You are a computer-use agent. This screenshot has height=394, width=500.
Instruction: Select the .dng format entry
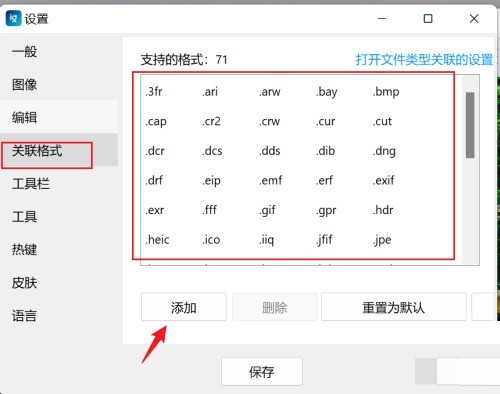tap(384, 151)
